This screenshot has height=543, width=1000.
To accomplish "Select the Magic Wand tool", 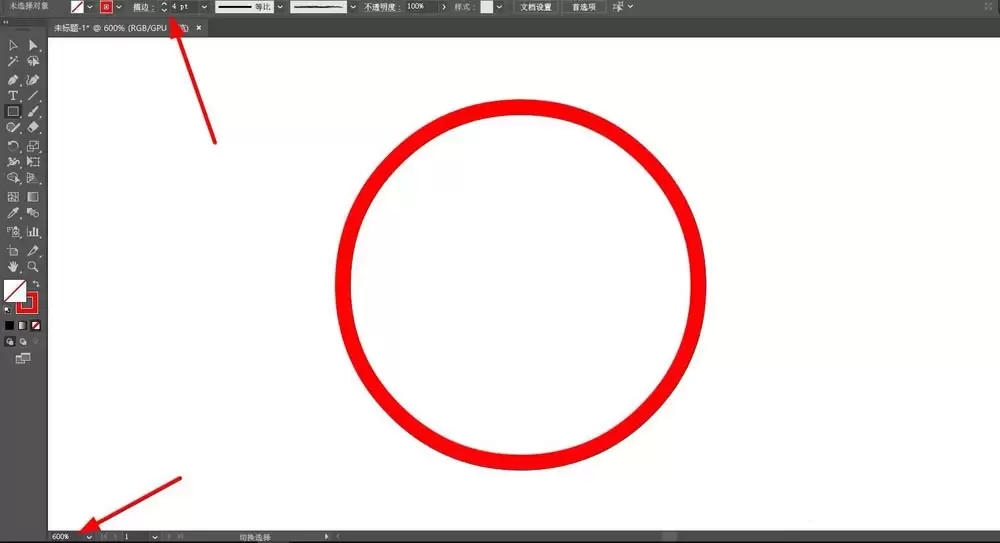I will [x=13, y=61].
